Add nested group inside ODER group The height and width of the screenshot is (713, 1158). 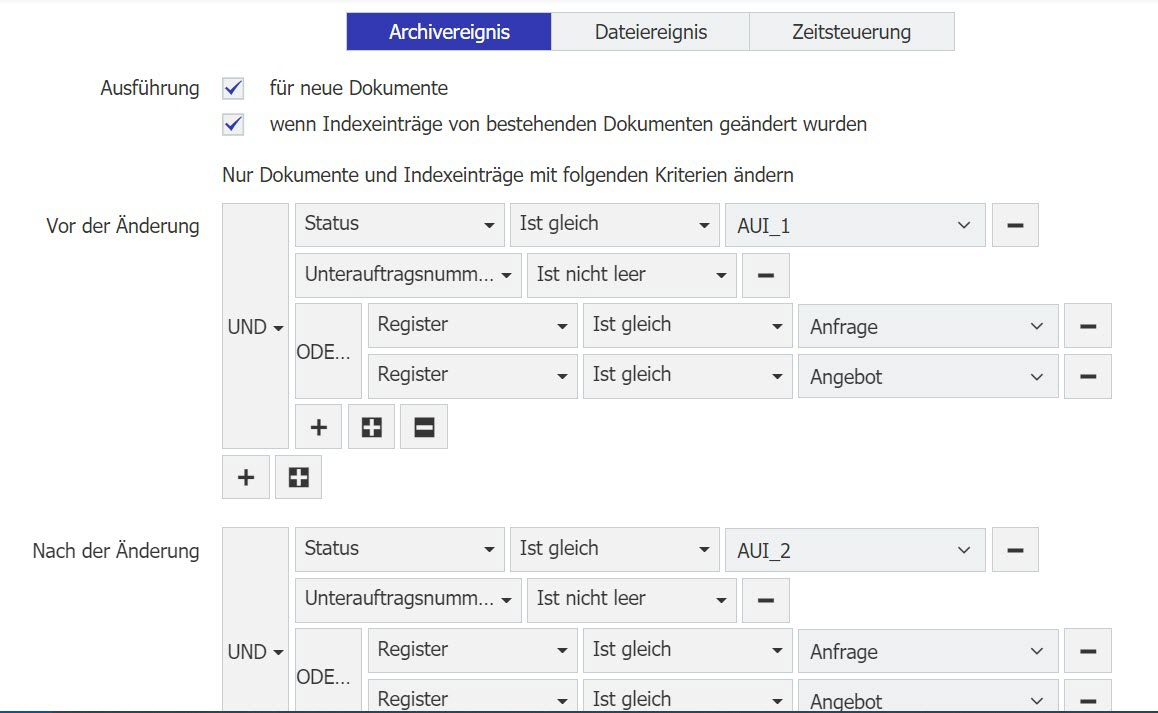tap(371, 427)
